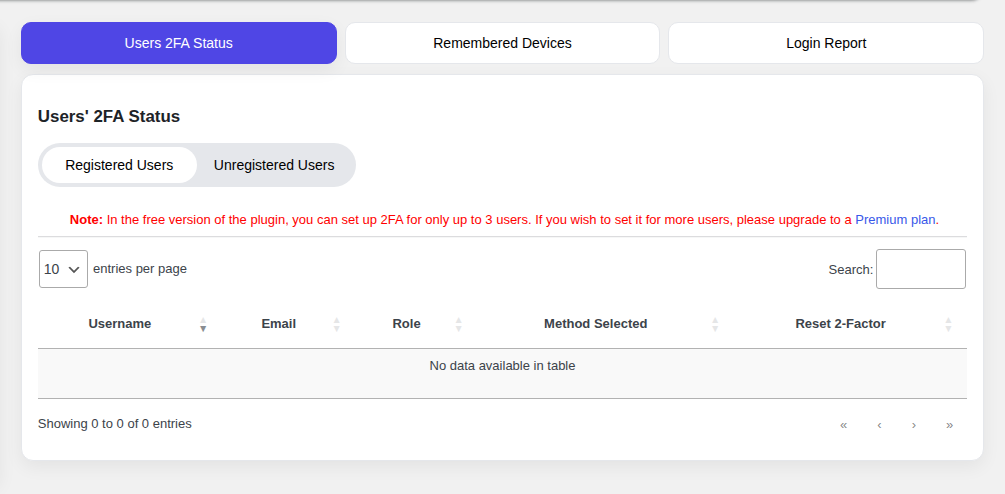Open the Login Report tab
This screenshot has width=1005, height=494.
click(826, 43)
